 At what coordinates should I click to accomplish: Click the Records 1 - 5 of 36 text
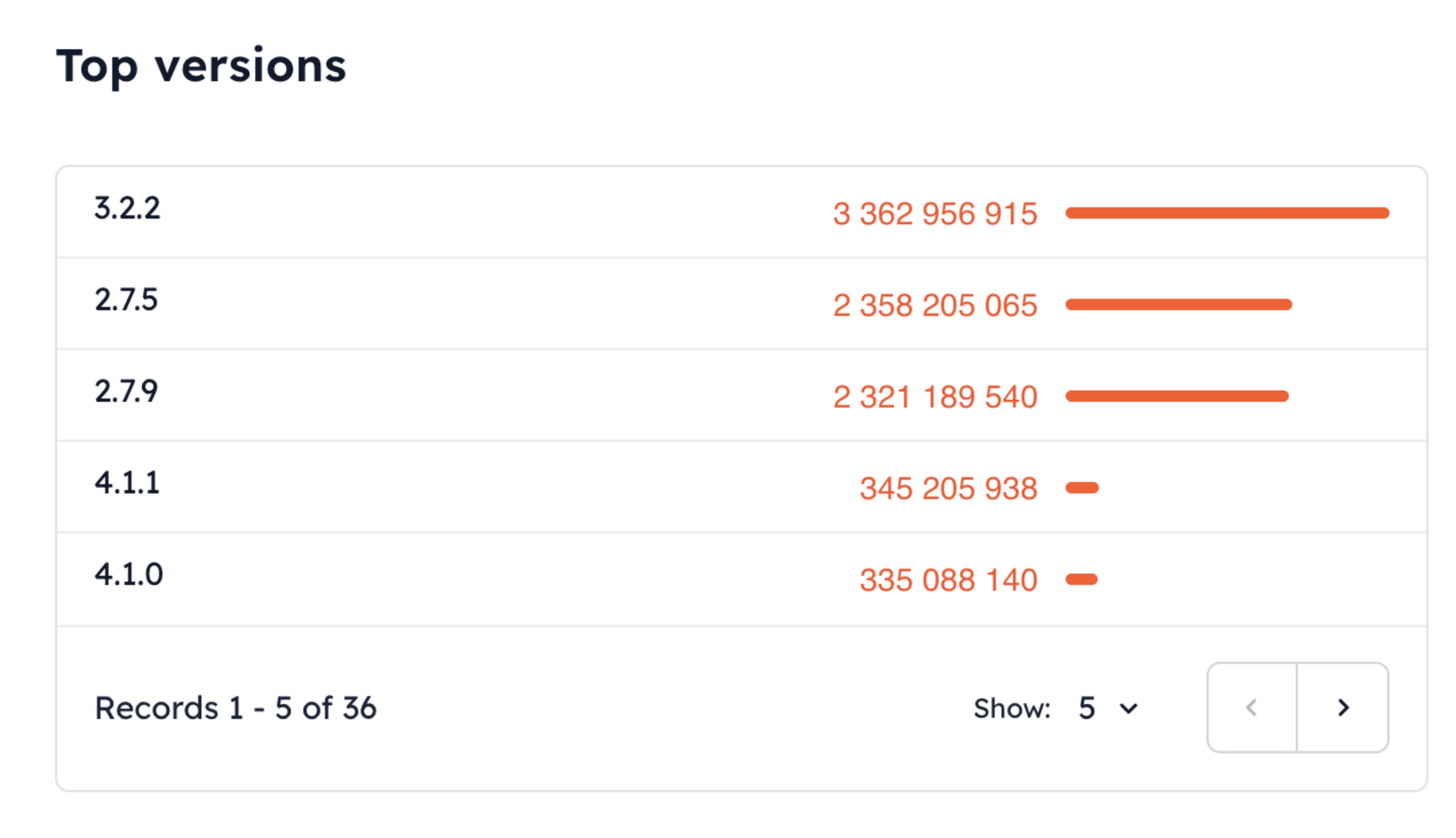click(235, 708)
